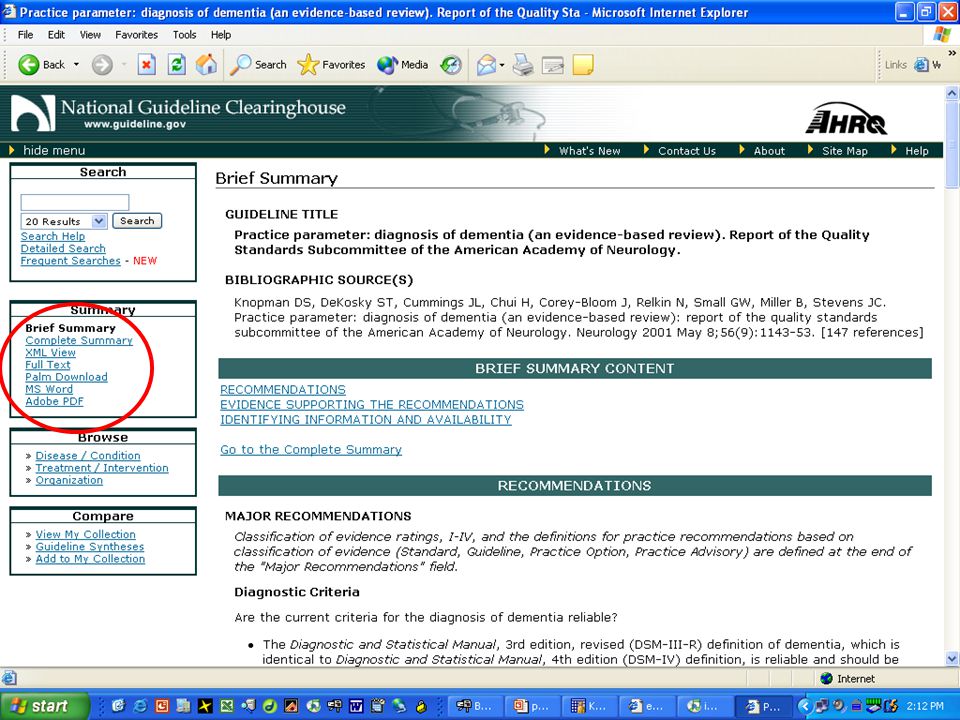The height and width of the screenshot is (720, 960).
Task: Click the Links toolbar label
Action: (x=896, y=64)
